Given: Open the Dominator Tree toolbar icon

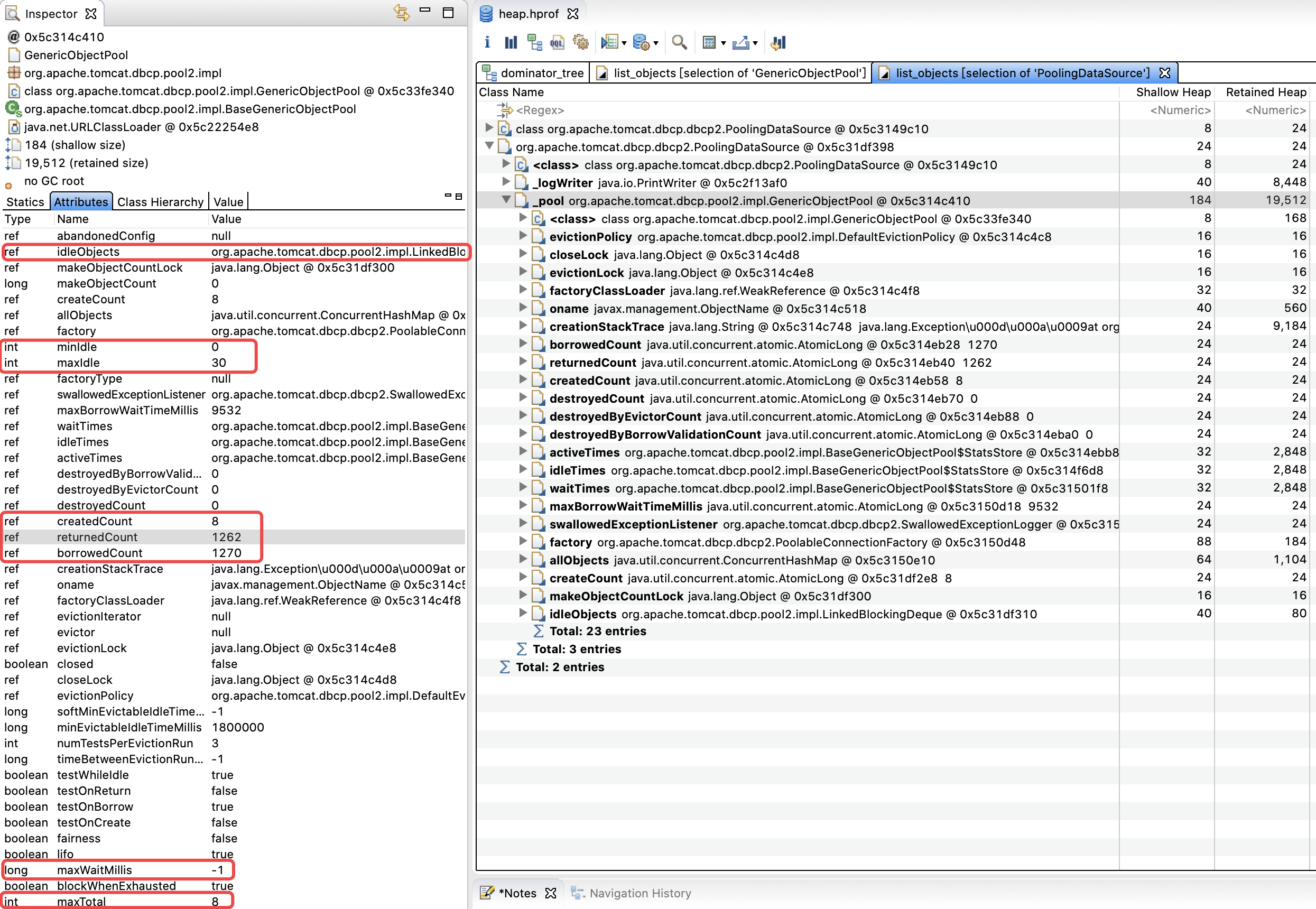Looking at the screenshot, I should point(534,42).
